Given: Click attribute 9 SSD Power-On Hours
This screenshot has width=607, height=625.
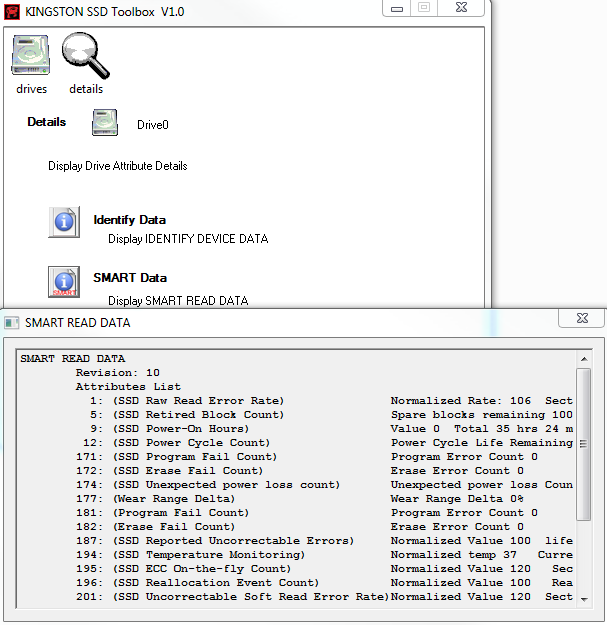Looking at the screenshot, I should 169,428.
